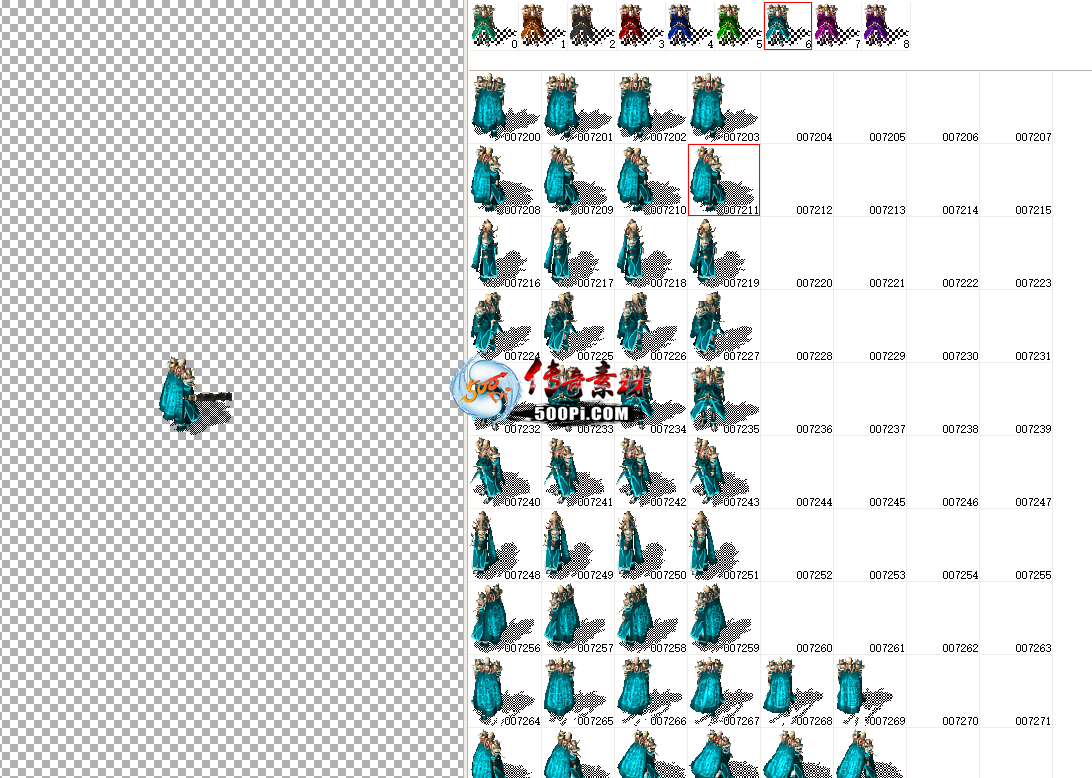Viewport: 1092px width, 778px height.
Task: Select the empty frame slot labeled 007204
Action: [x=797, y=108]
